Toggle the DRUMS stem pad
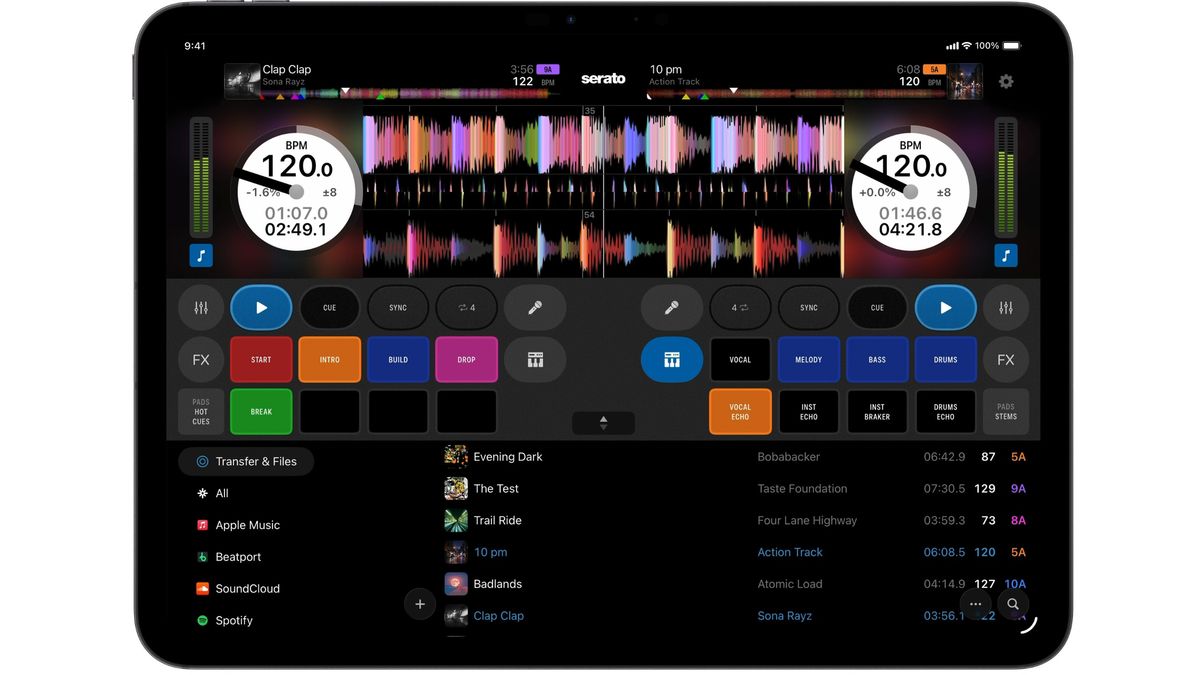The width and height of the screenshot is (1200, 675). point(945,360)
